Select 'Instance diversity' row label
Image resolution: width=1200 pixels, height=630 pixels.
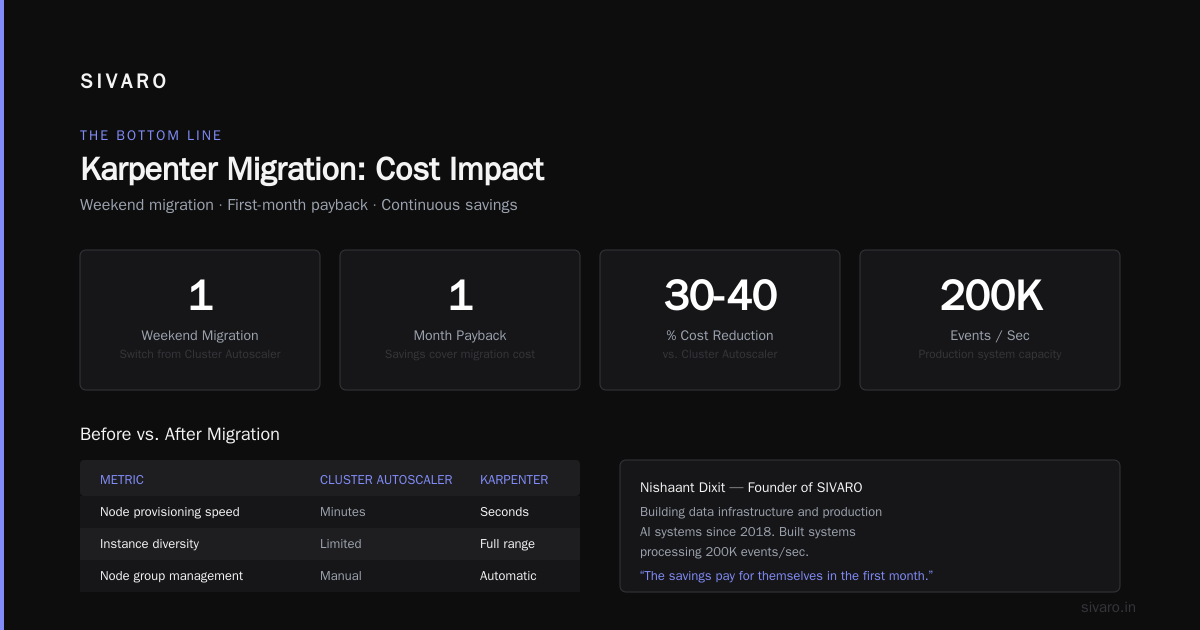pyautogui.click(x=149, y=544)
